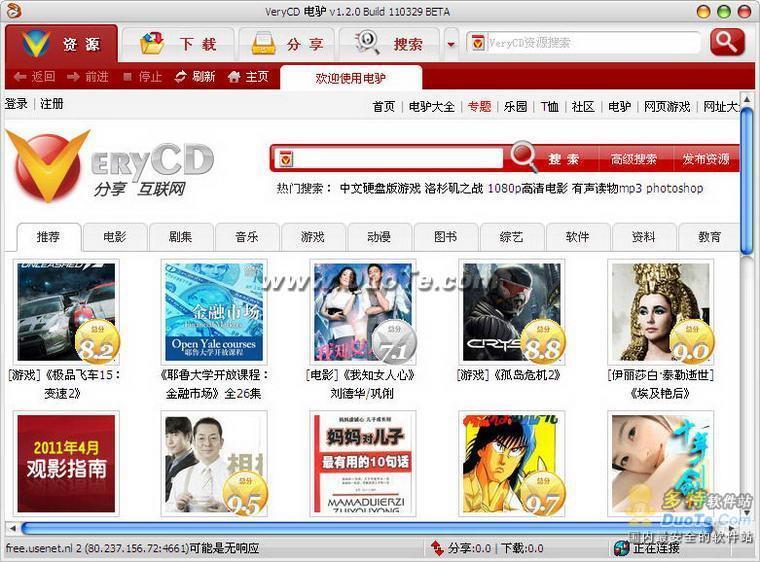The width and height of the screenshot is (760, 562).
Task: Open 乐园 navigation link
Action: pyautogui.click(x=515, y=106)
